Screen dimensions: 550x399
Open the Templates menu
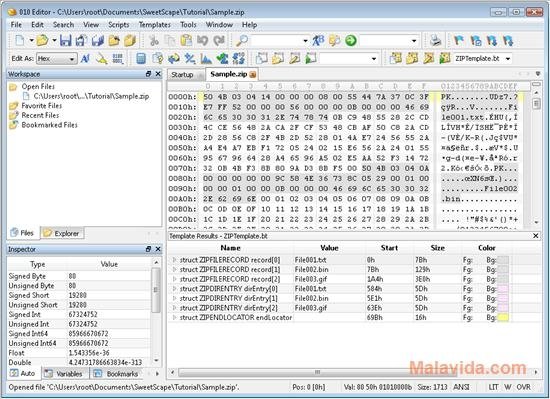pos(155,25)
